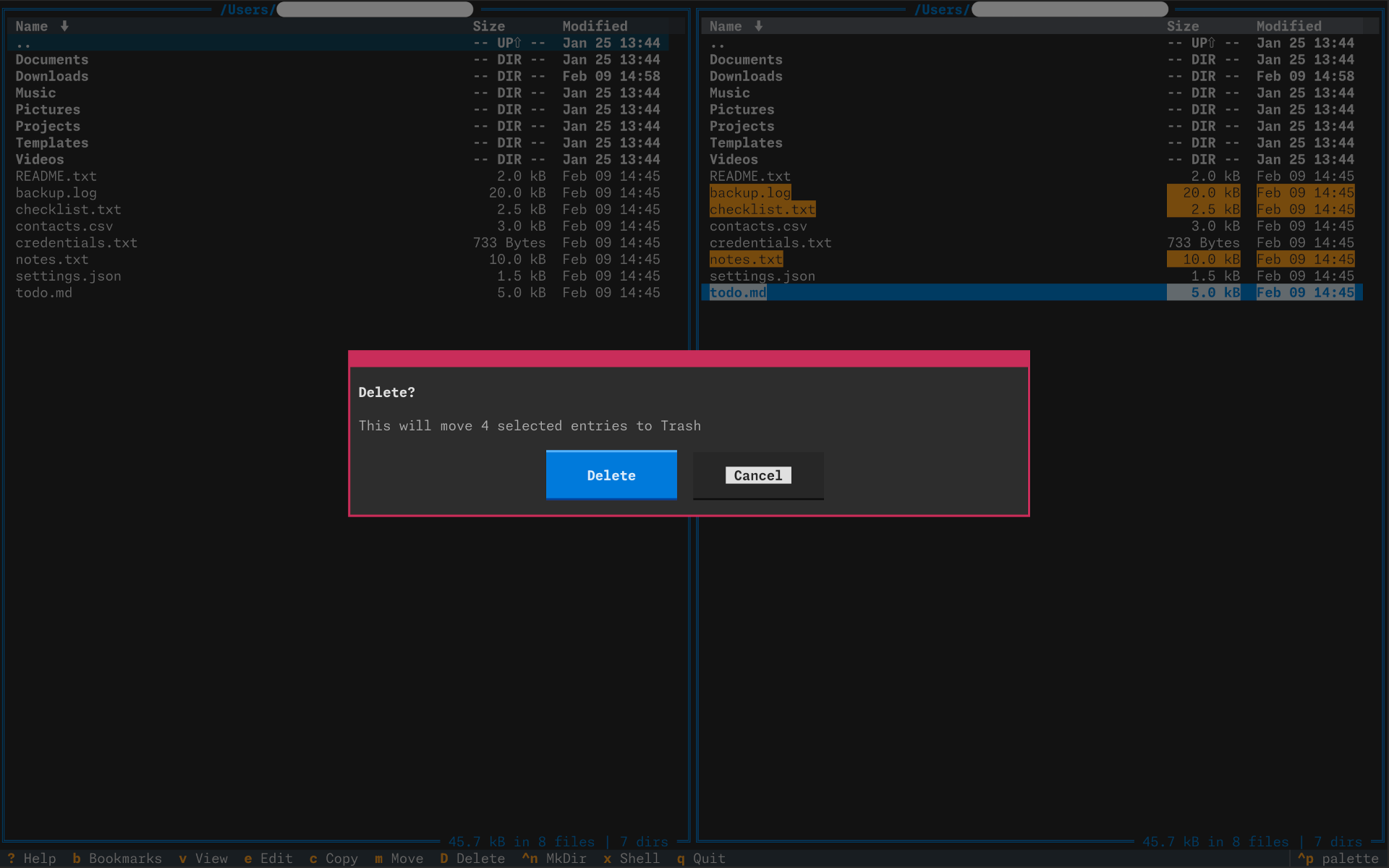The width and height of the screenshot is (1389, 868).
Task: Click the todo.md row in right panel
Action: coord(1032,292)
